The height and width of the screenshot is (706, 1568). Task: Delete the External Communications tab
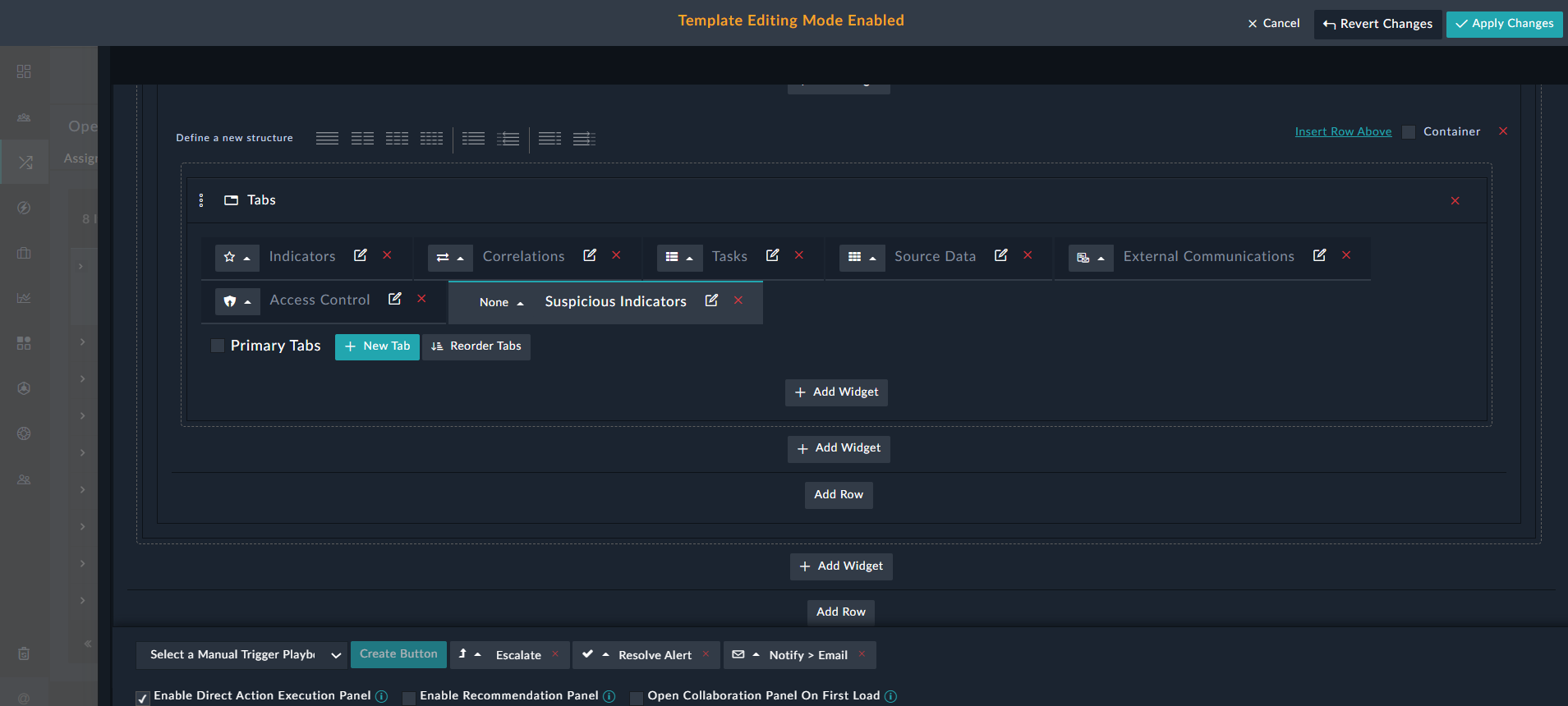(x=1346, y=255)
